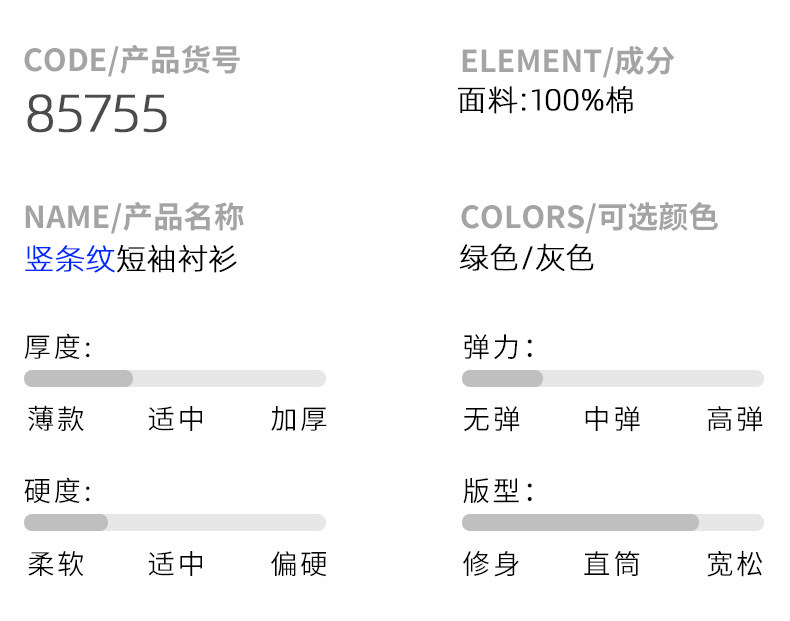The height and width of the screenshot is (621, 790).
Task: Click the 硬度 hardness slider bar
Action: tap(175, 522)
